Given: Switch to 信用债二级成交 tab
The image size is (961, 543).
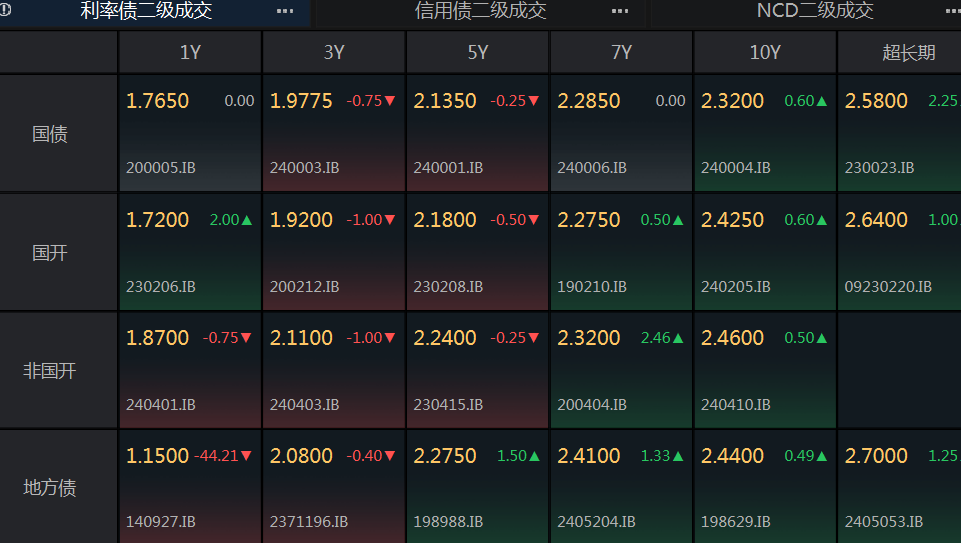Looking at the screenshot, I should [480, 10].
